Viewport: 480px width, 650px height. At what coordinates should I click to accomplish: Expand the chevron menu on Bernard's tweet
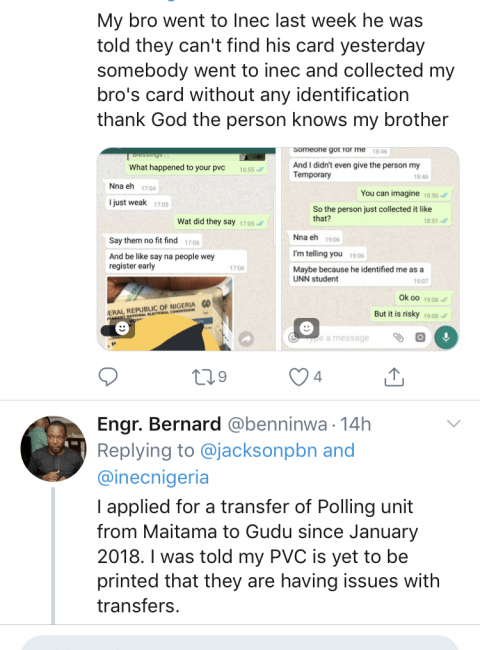pos(454,424)
